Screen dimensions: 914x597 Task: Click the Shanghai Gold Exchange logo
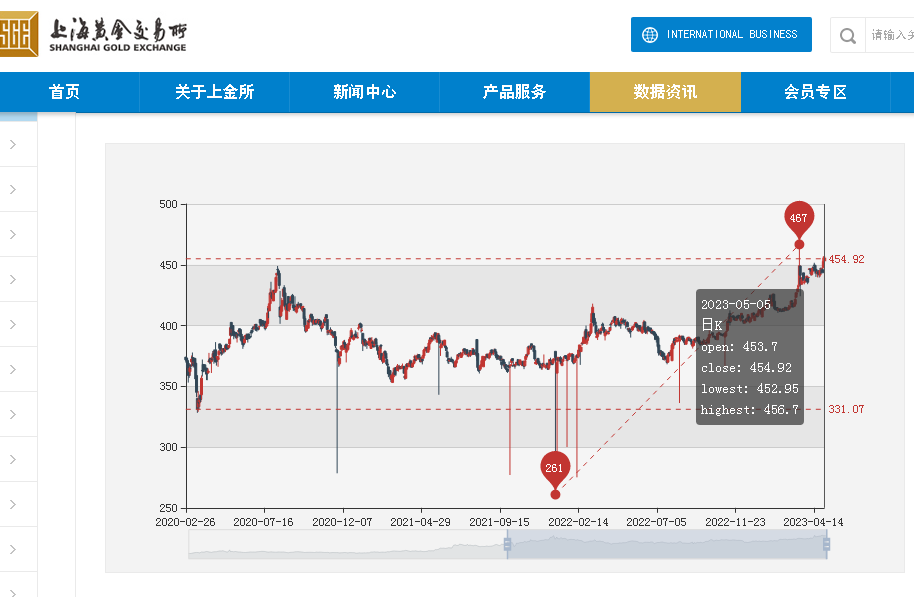click(x=94, y=34)
